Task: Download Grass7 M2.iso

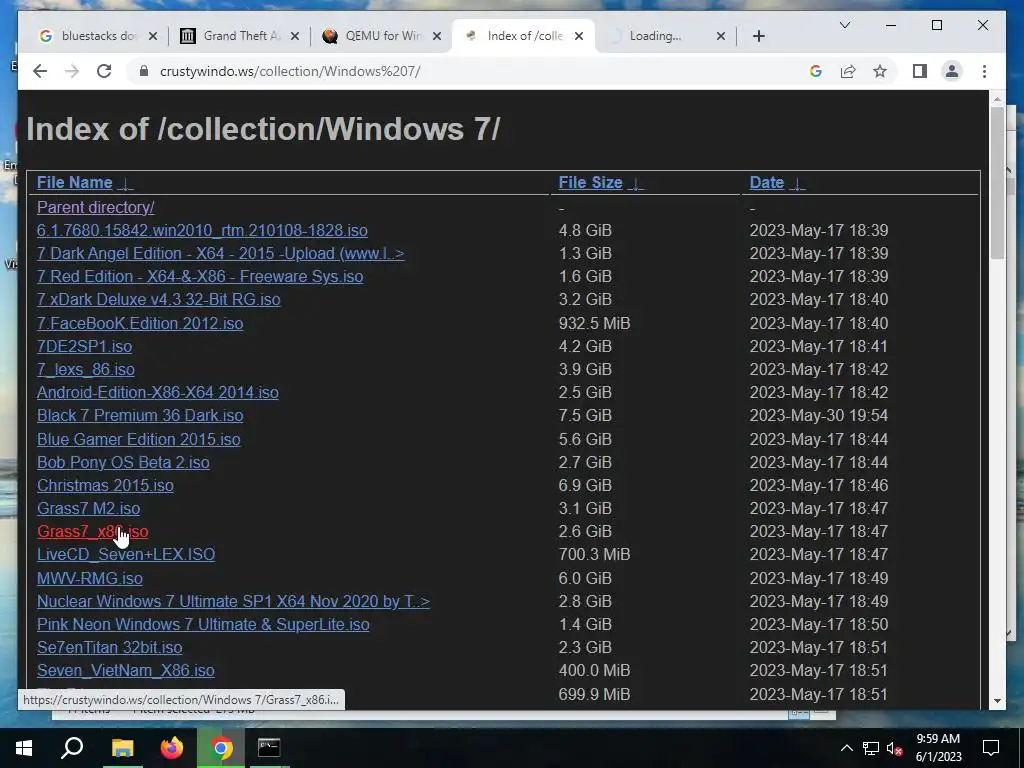Action: pos(88,508)
